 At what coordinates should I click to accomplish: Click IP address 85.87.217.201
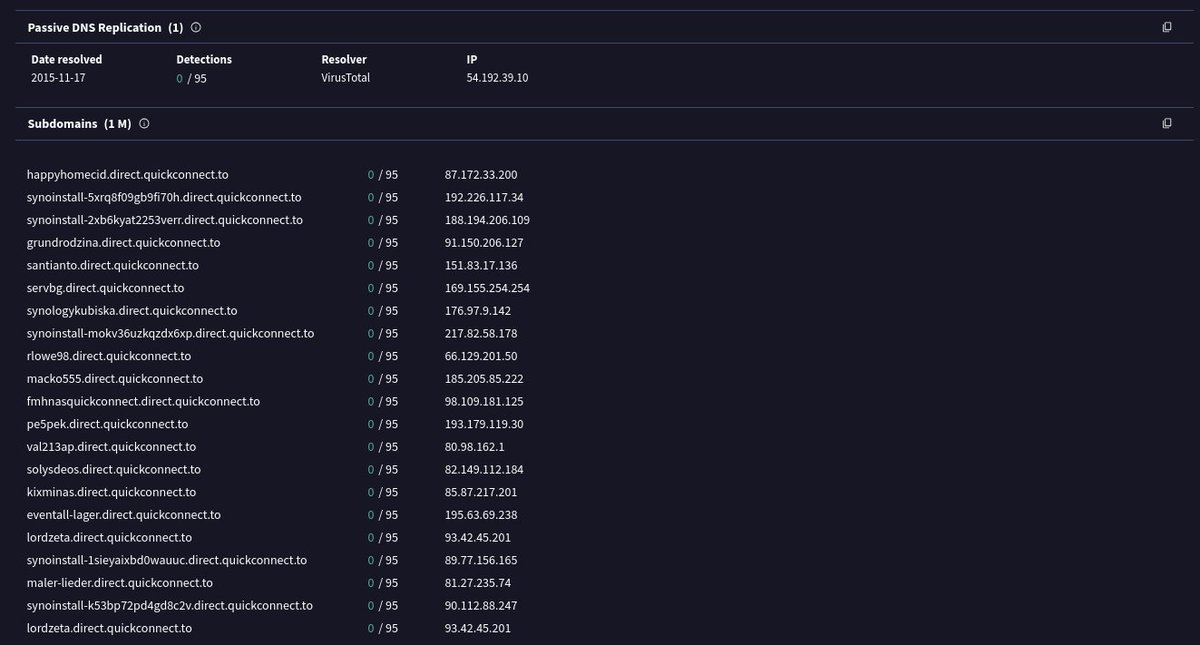point(481,492)
